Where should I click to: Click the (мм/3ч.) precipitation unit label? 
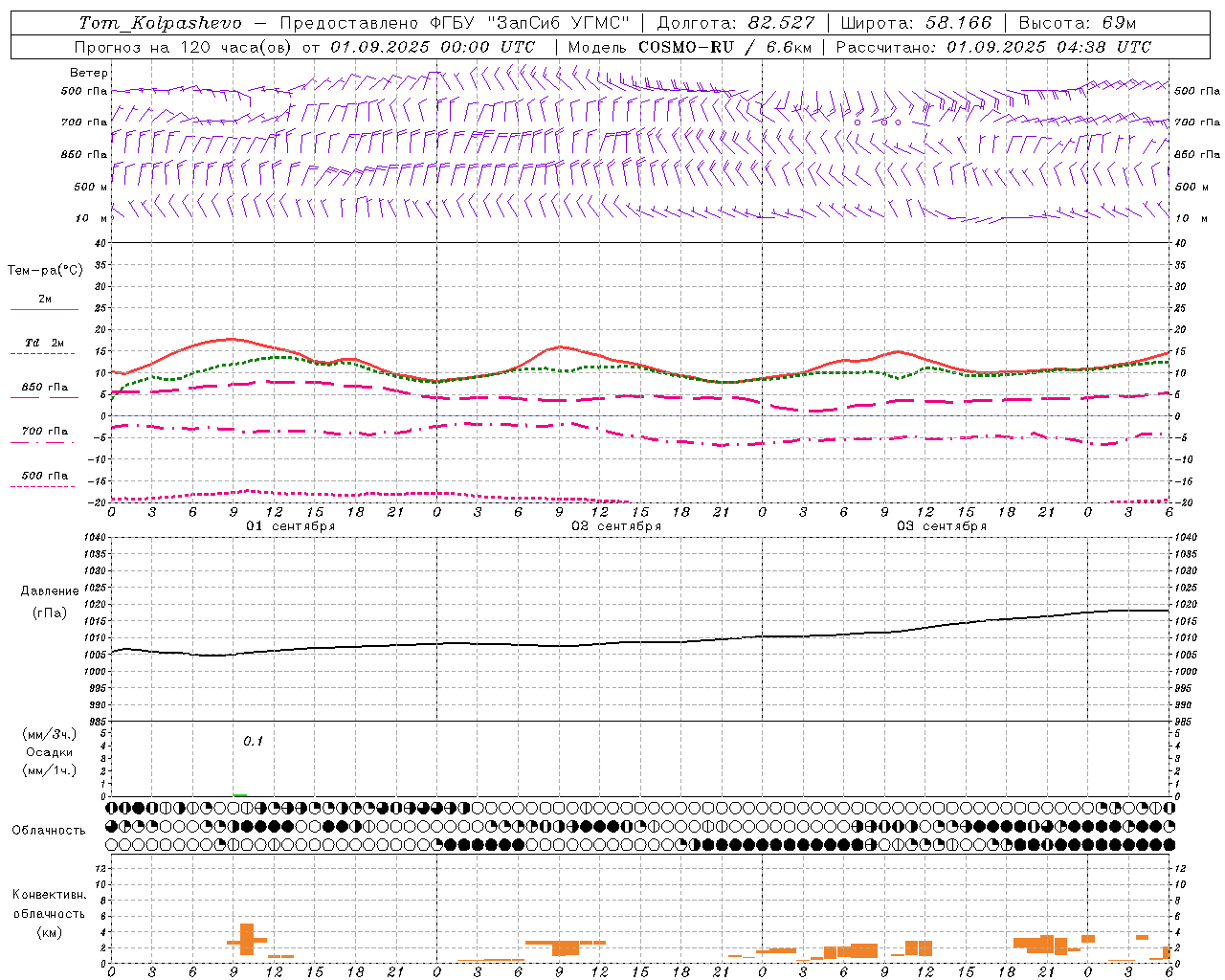(50, 734)
